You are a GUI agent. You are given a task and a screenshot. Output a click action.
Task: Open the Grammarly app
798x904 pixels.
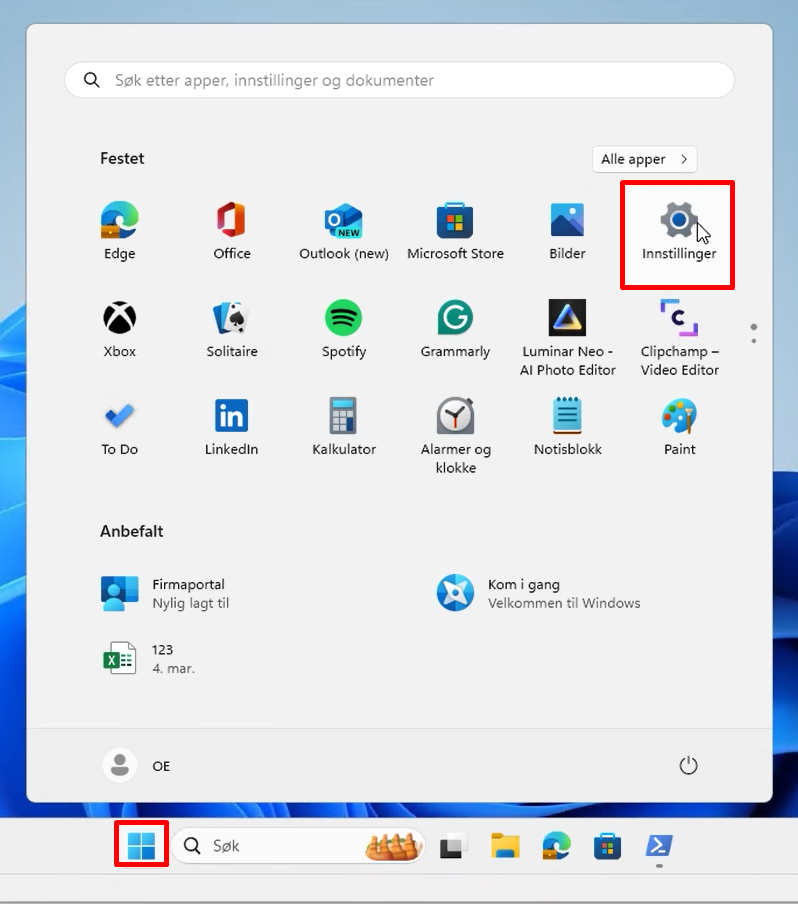(x=455, y=329)
